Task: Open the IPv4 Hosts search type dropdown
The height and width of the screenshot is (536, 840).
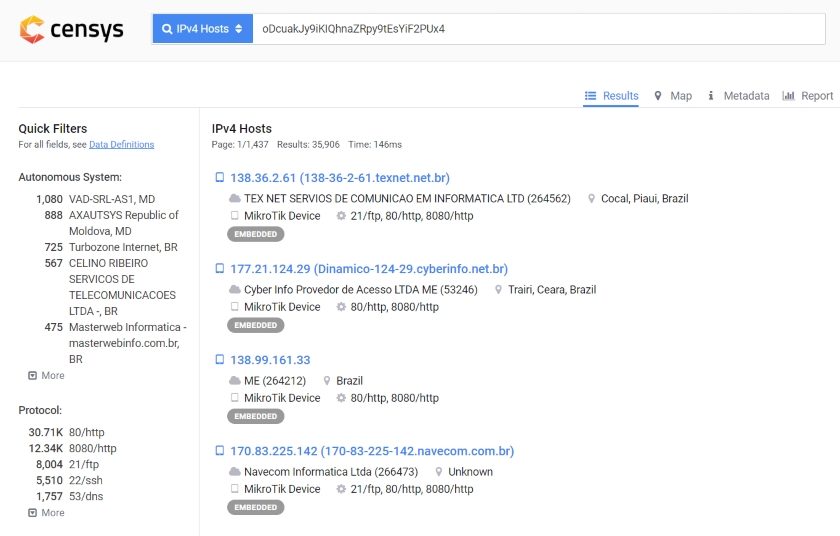Action: coord(202,29)
